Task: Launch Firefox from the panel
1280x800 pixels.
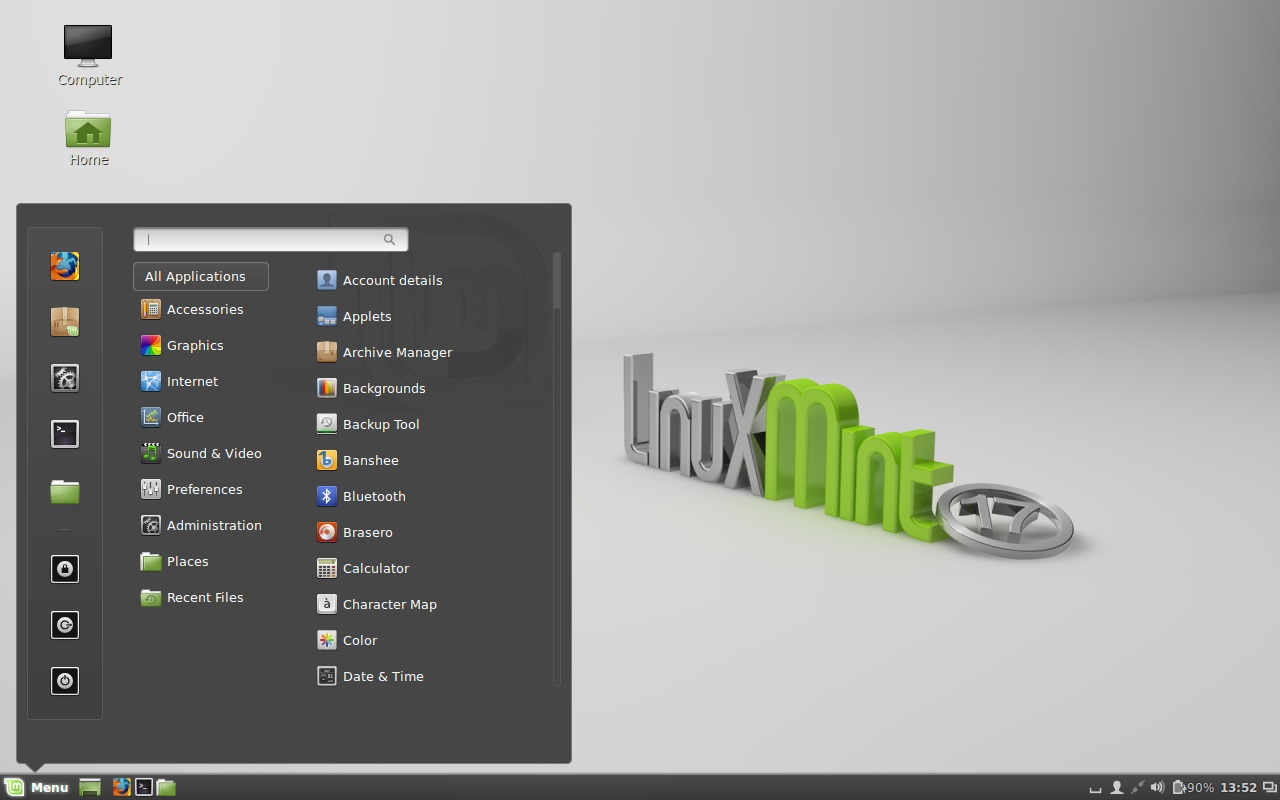Action: click(122, 787)
